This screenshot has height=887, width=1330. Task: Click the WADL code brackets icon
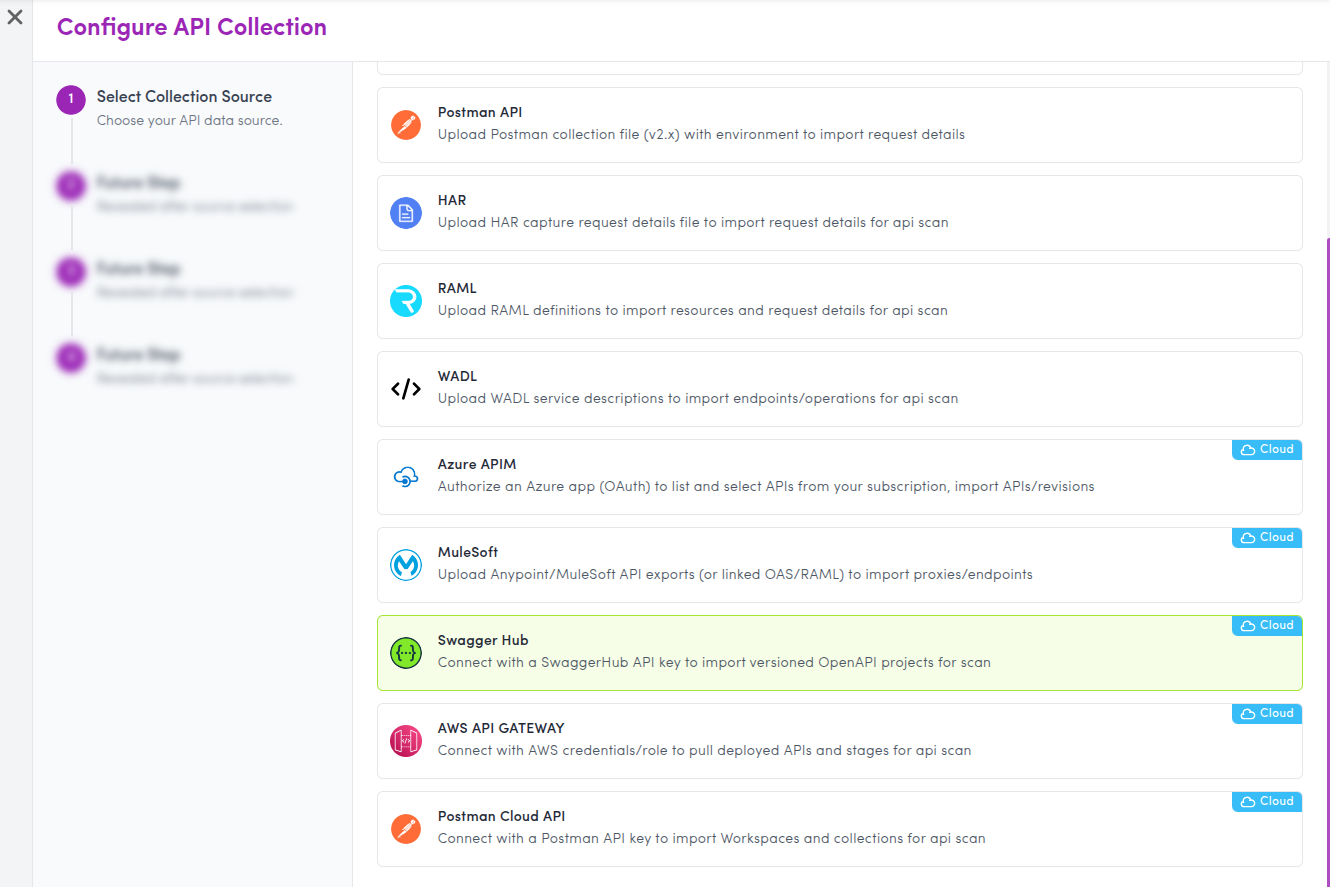pyautogui.click(x=405, y=389)
